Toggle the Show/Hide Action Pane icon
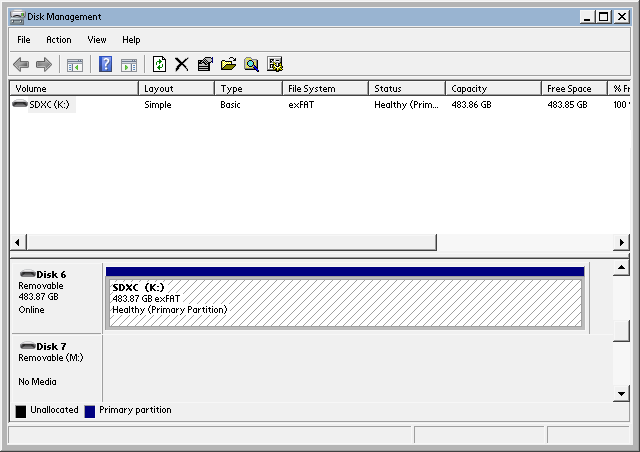This screenshot has height=452, width=640. [x=129, y=65]
